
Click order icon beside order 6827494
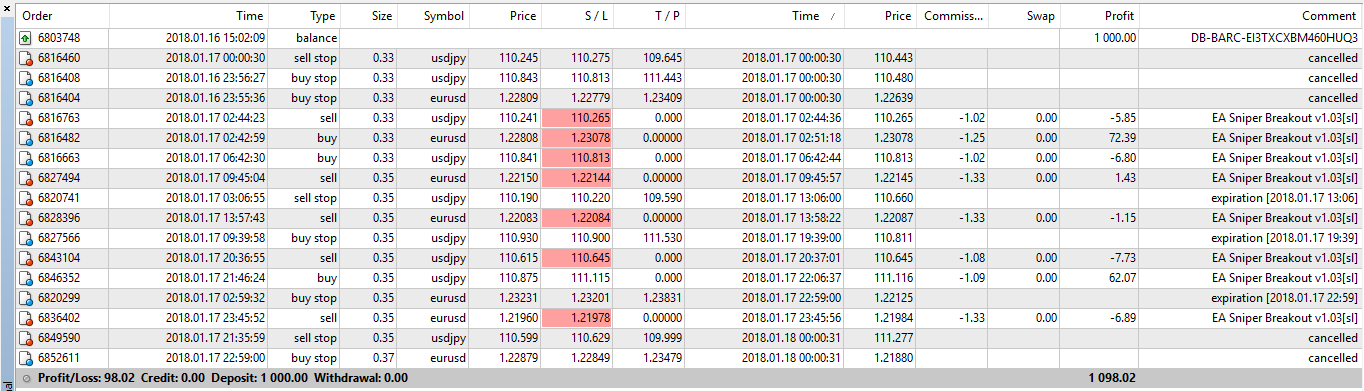(25, 178)
